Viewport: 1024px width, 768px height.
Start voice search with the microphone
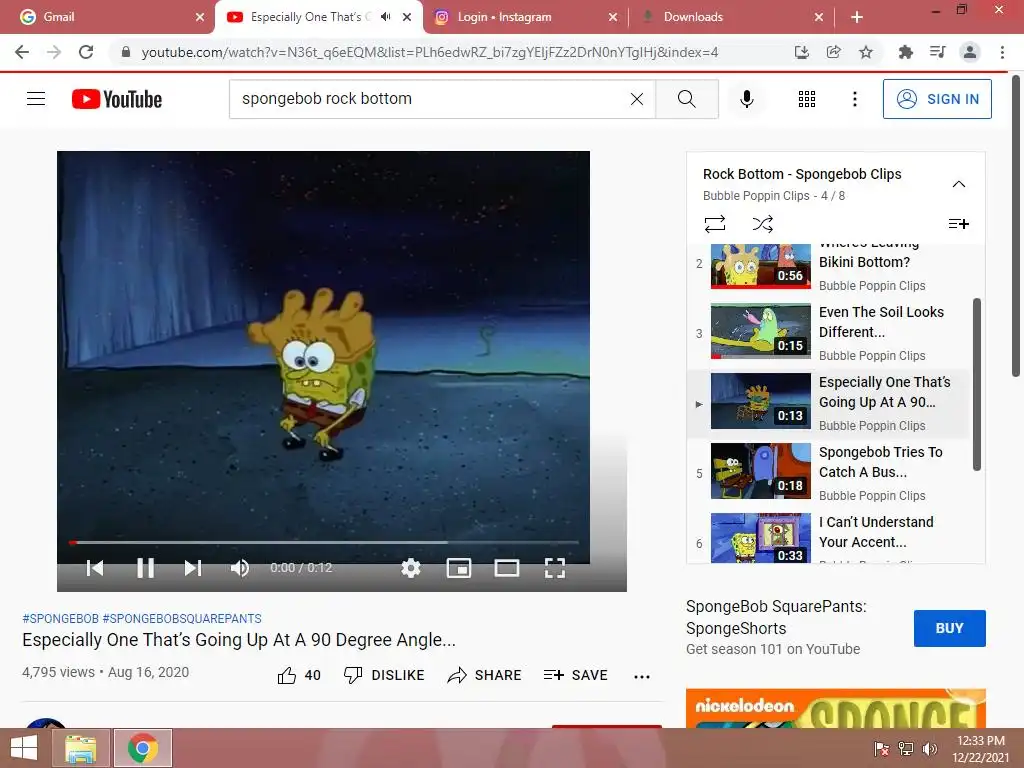pos(746,99)
